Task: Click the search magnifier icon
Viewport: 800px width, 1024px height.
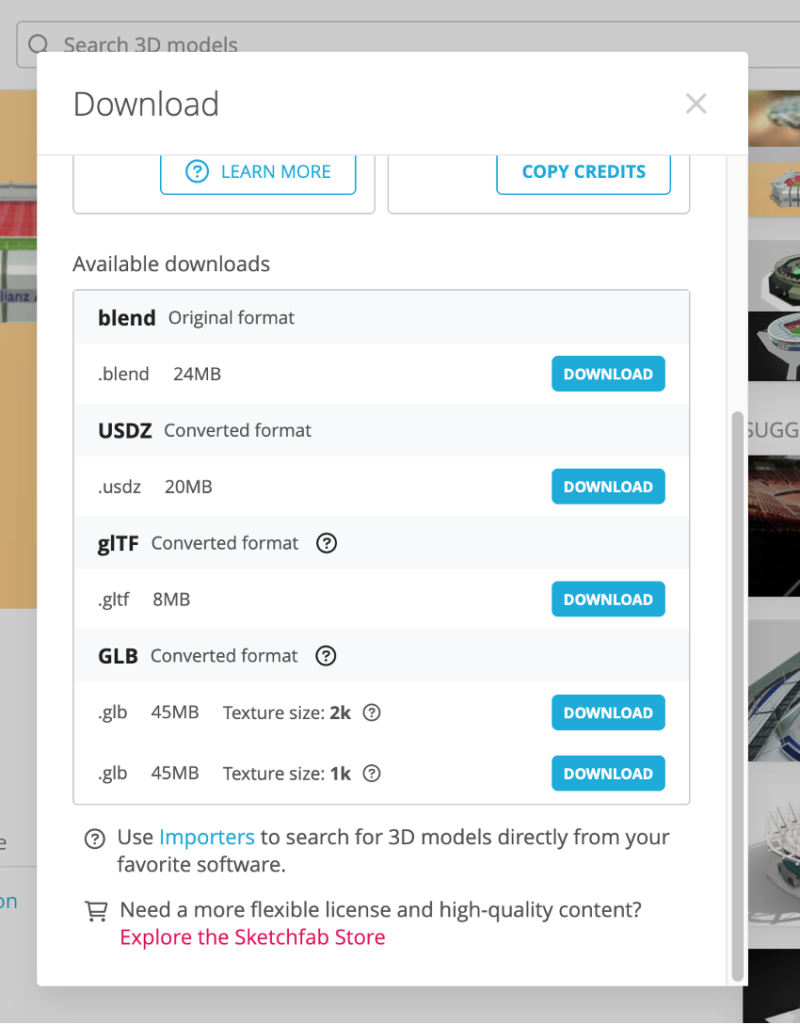Action: pos(39,44)
